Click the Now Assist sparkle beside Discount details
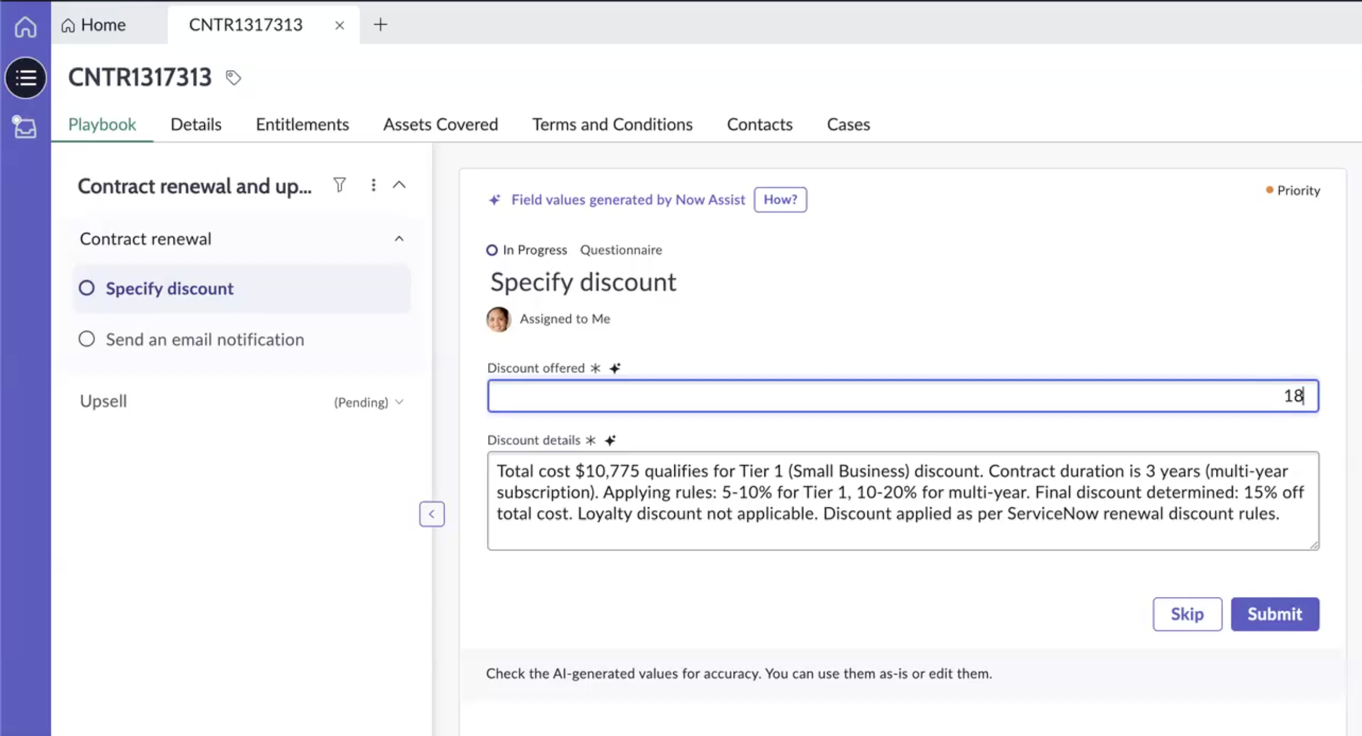The width and height of the screenshot is (1362, 736). [x=610, y=440]
